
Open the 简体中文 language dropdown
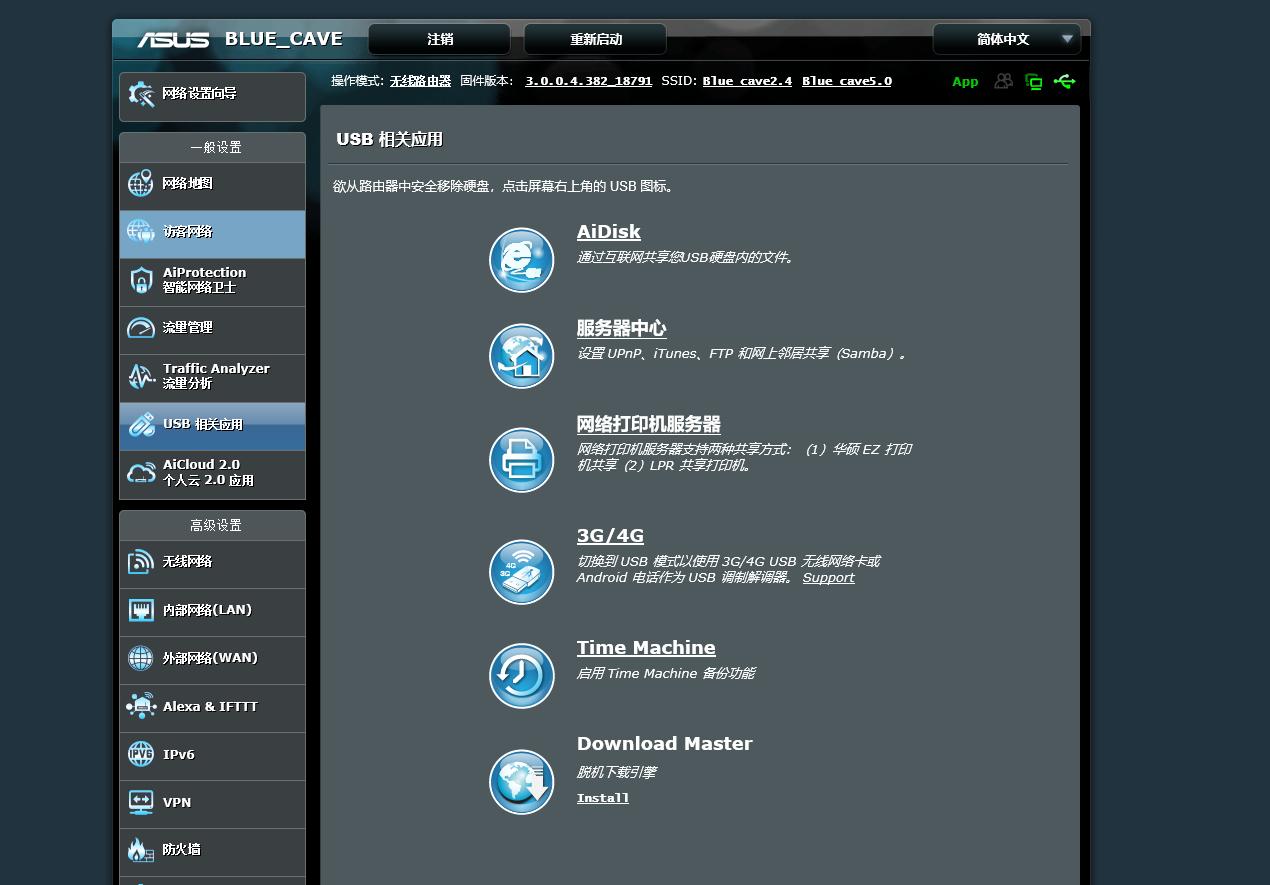coord(1007,39)
